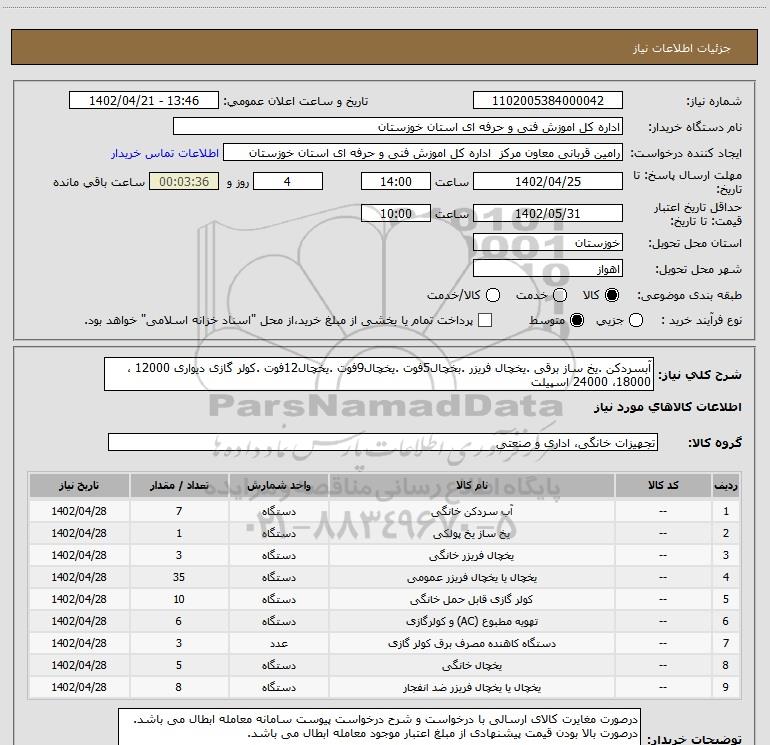Select item آب سردکن خانگی
Screen dimensions: 770x745
click(x=471, y=511)
